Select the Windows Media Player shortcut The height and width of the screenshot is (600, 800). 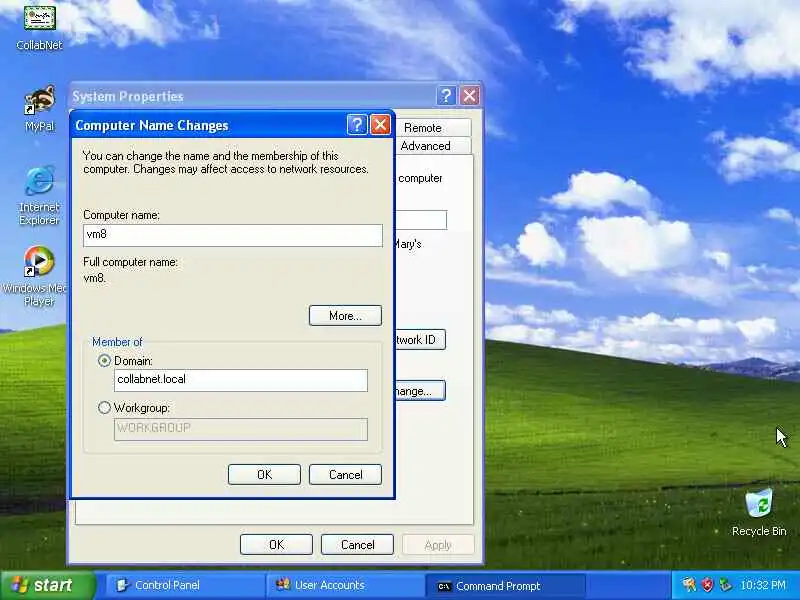36,276
